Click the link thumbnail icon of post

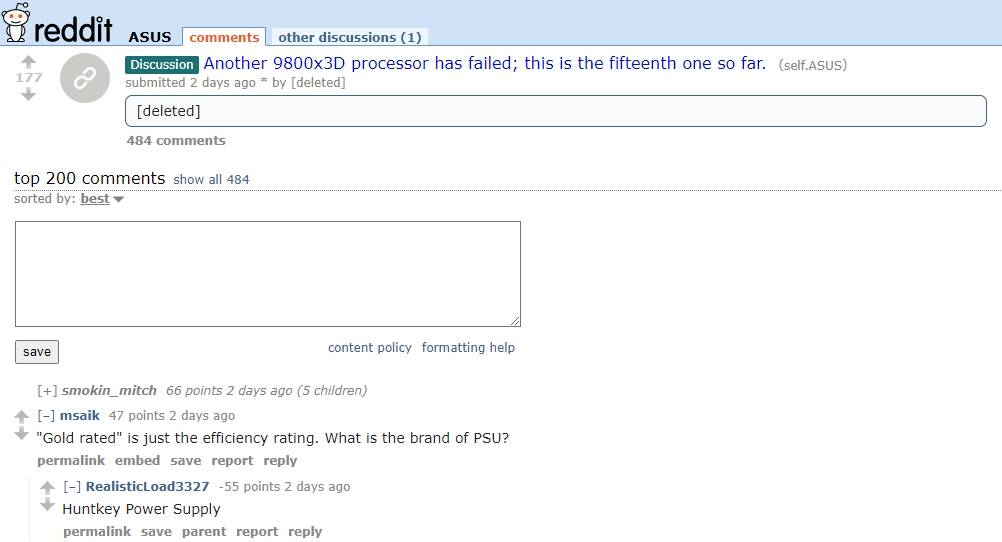(x=85, y=78)
